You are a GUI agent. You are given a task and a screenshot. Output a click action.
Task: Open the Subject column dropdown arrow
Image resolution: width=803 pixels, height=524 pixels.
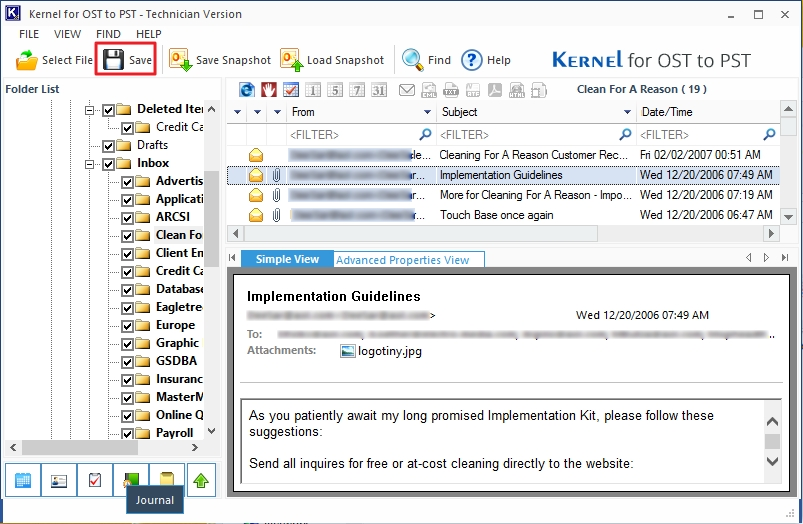(x=627, y=112)
